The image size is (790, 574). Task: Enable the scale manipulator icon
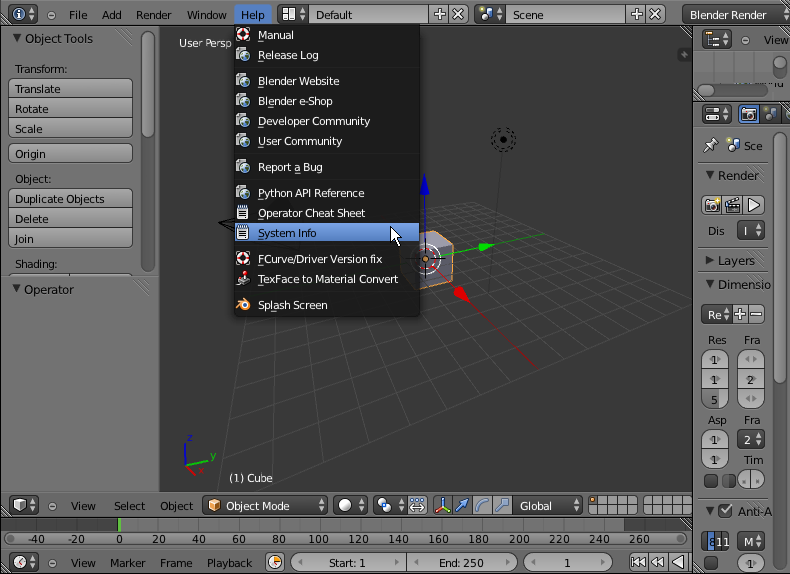click(502, 505)
